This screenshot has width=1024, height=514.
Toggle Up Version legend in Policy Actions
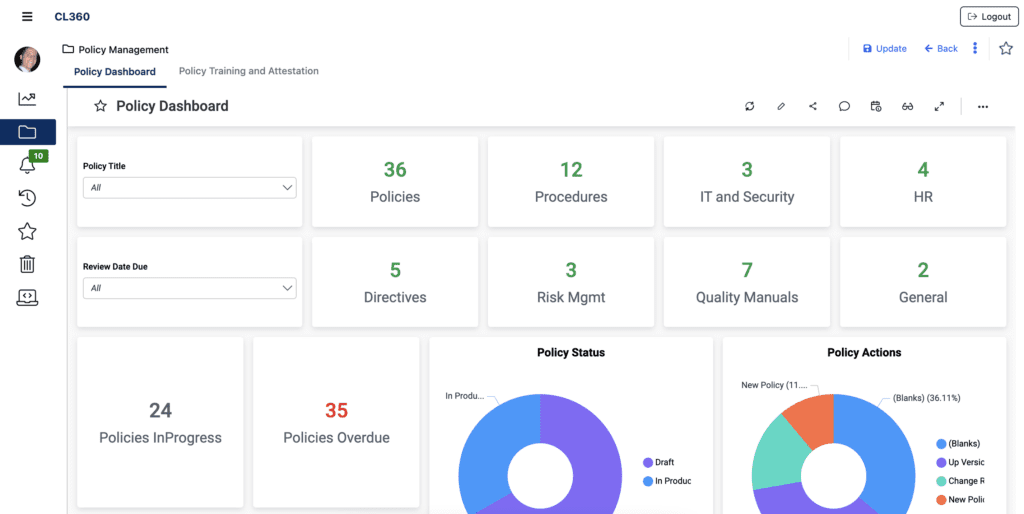point(961,462)
